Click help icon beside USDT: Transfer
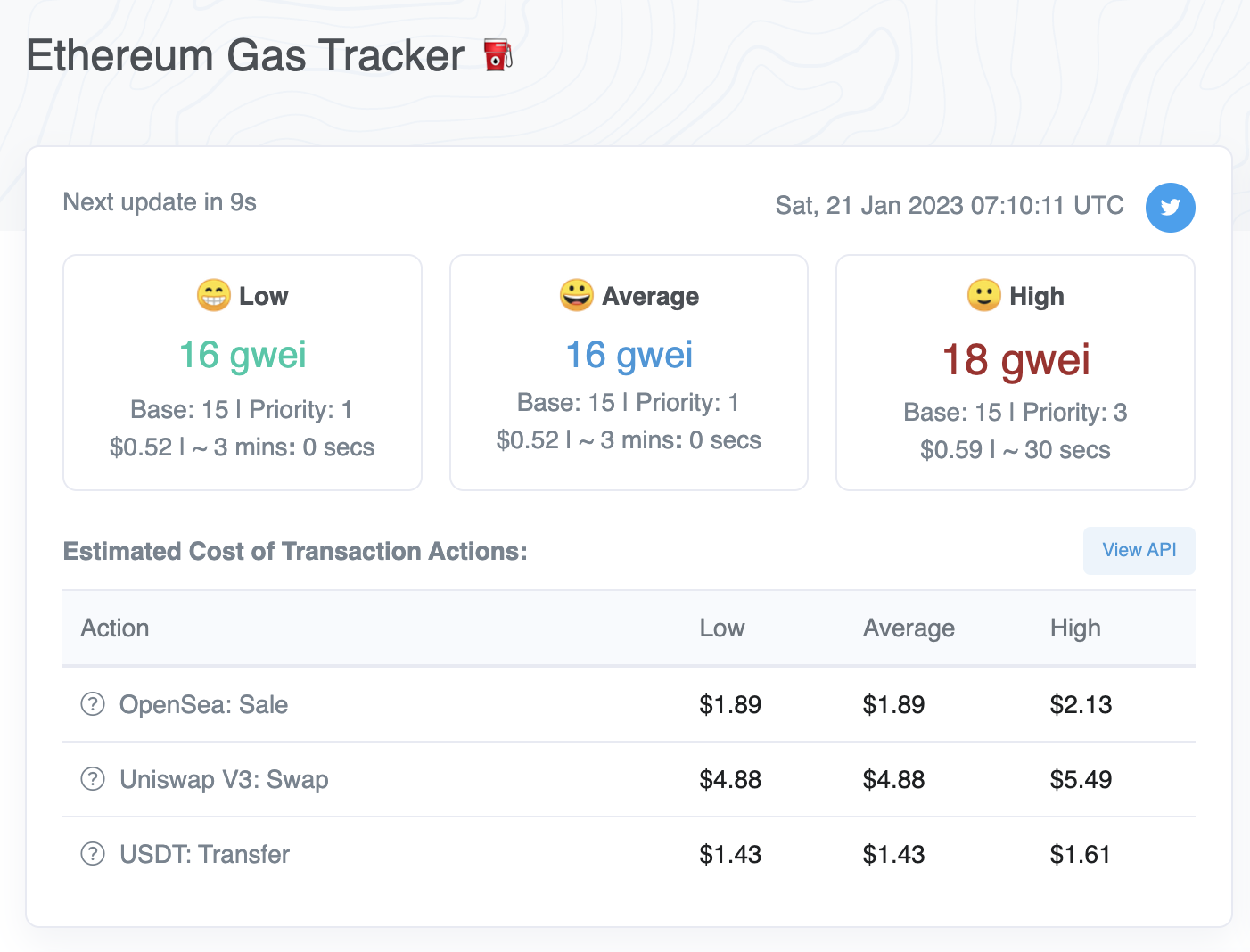 coord(93,854)
